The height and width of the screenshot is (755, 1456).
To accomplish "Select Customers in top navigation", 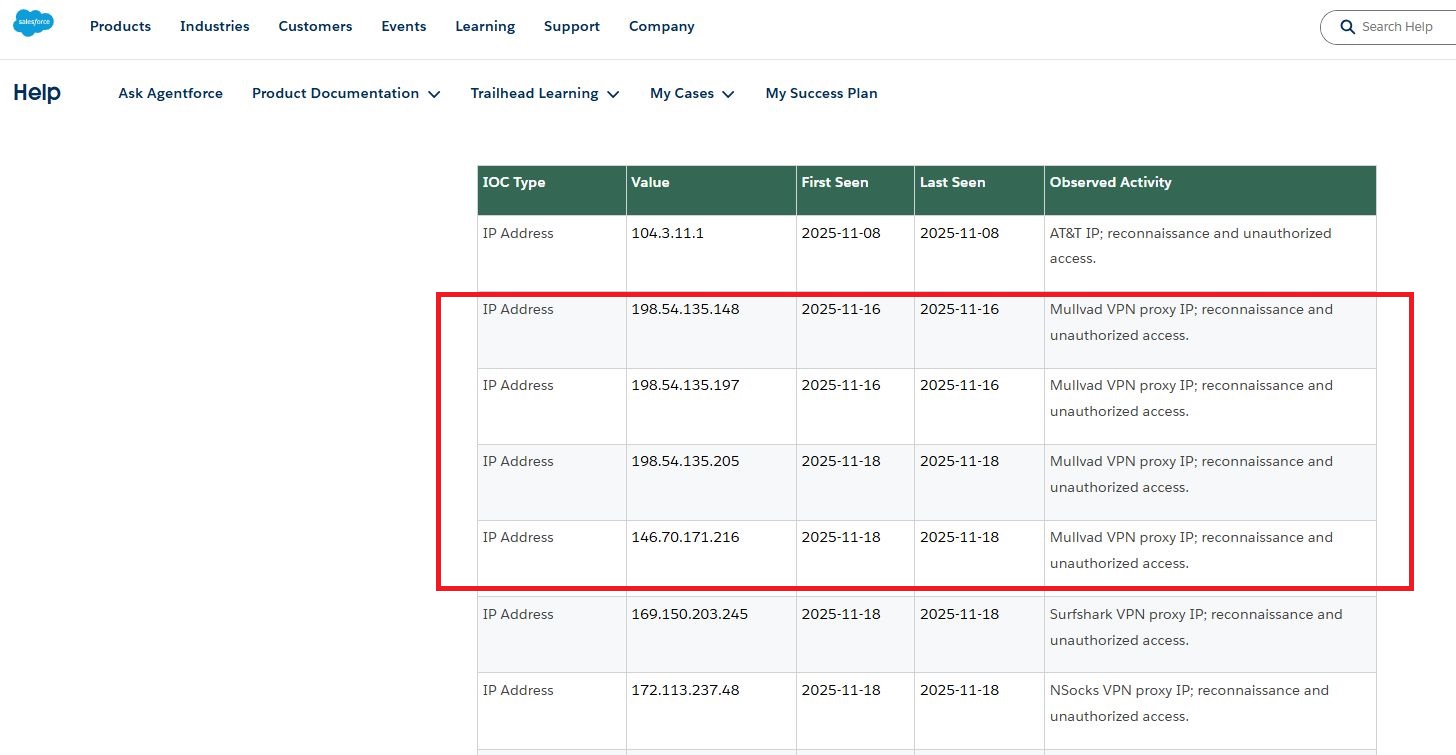I will point(315,27).
